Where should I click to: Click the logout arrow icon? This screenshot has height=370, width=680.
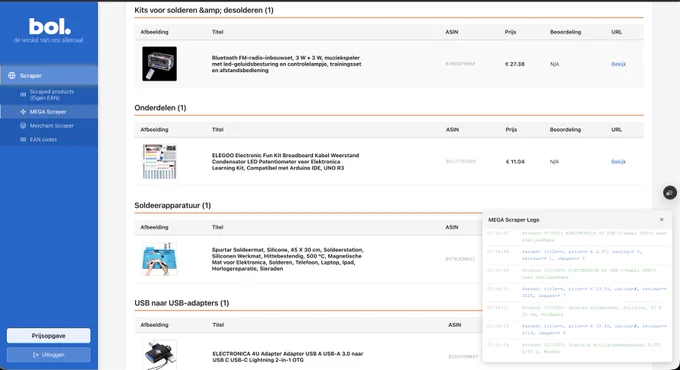pyautogui.click(x=36, y=355)
